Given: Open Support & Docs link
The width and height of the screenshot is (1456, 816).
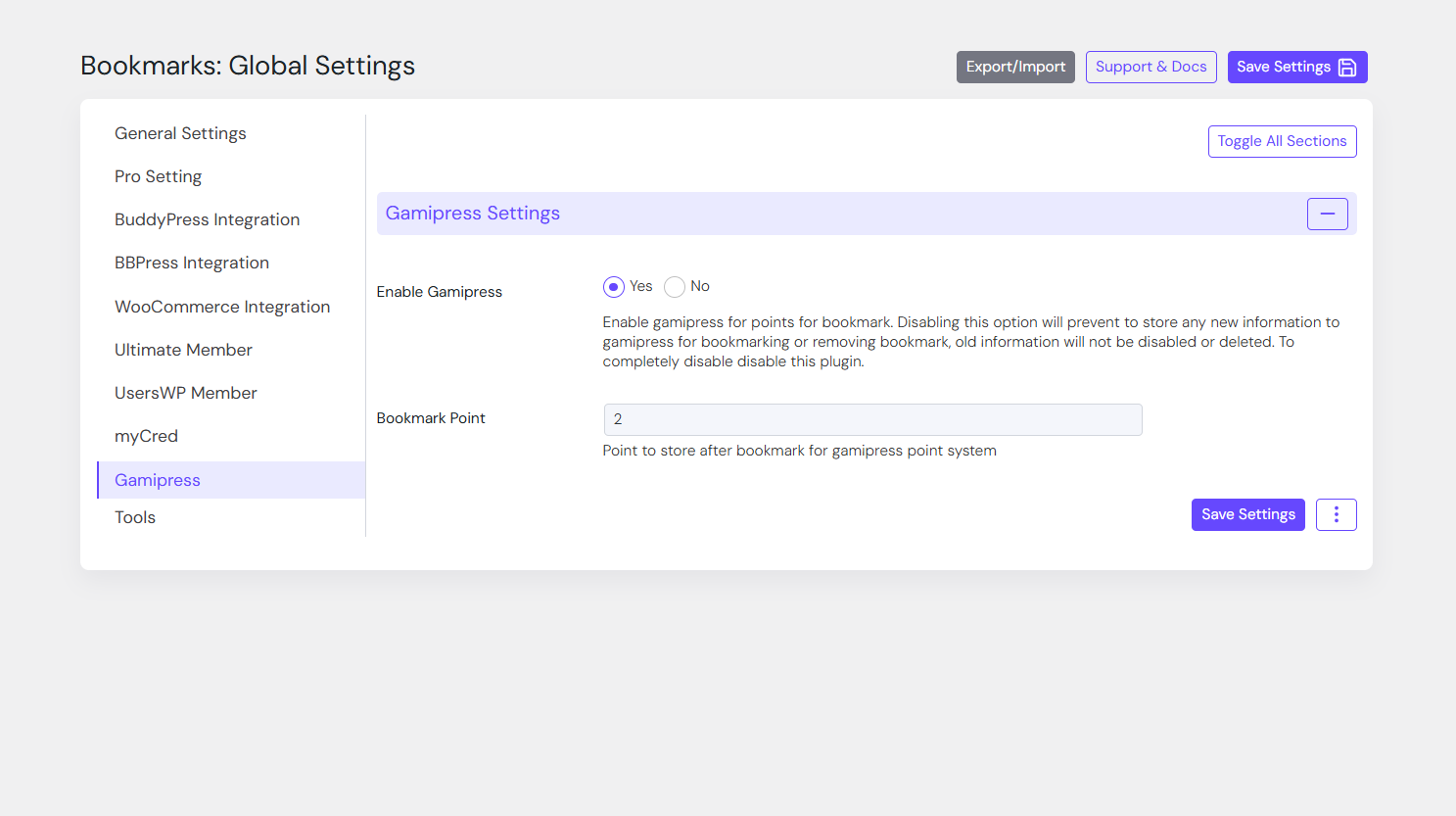Looking at the screenshot, I should (x=1151, y=67).
